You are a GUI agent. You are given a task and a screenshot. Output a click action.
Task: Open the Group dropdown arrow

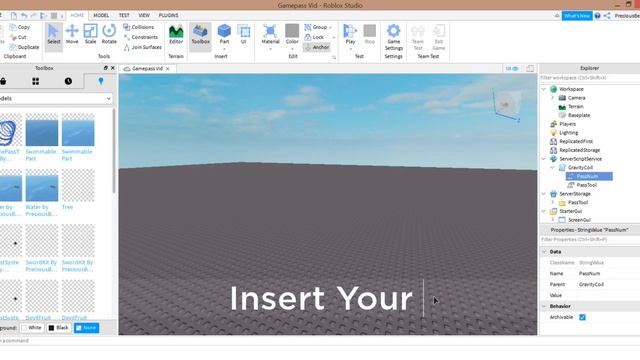[330, 27]
